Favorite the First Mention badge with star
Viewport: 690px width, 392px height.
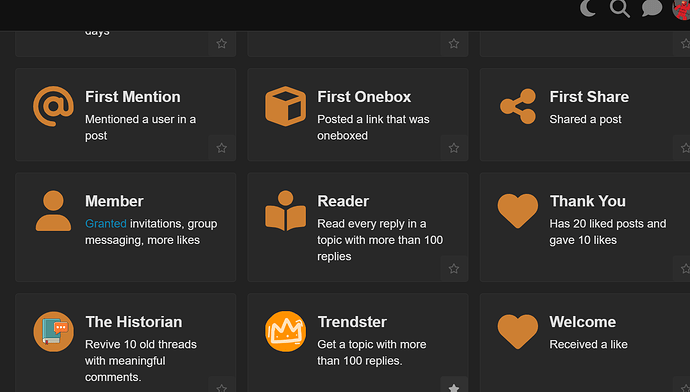click(x=221, y=148)
